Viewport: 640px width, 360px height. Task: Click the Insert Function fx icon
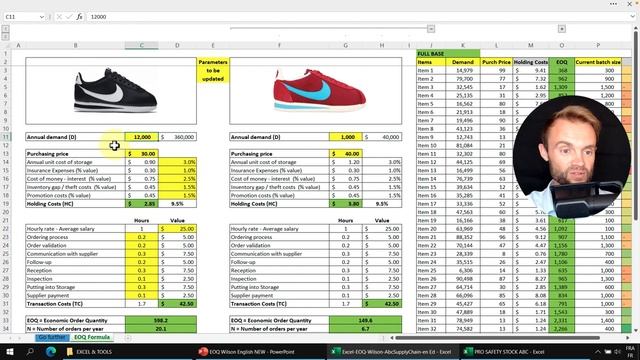point(79,17)
